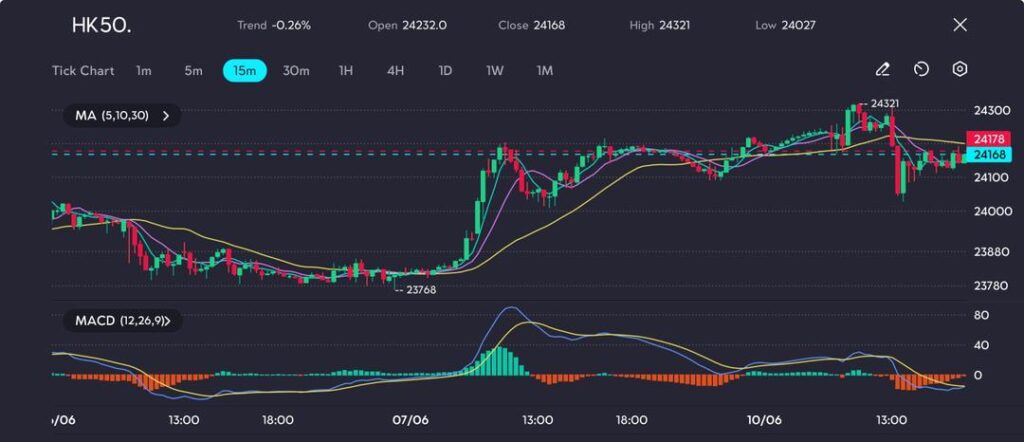This screenshot has width=1024, height=442.
Task: Switch to the 30m timeframe
Action: (x=296, y=71)
